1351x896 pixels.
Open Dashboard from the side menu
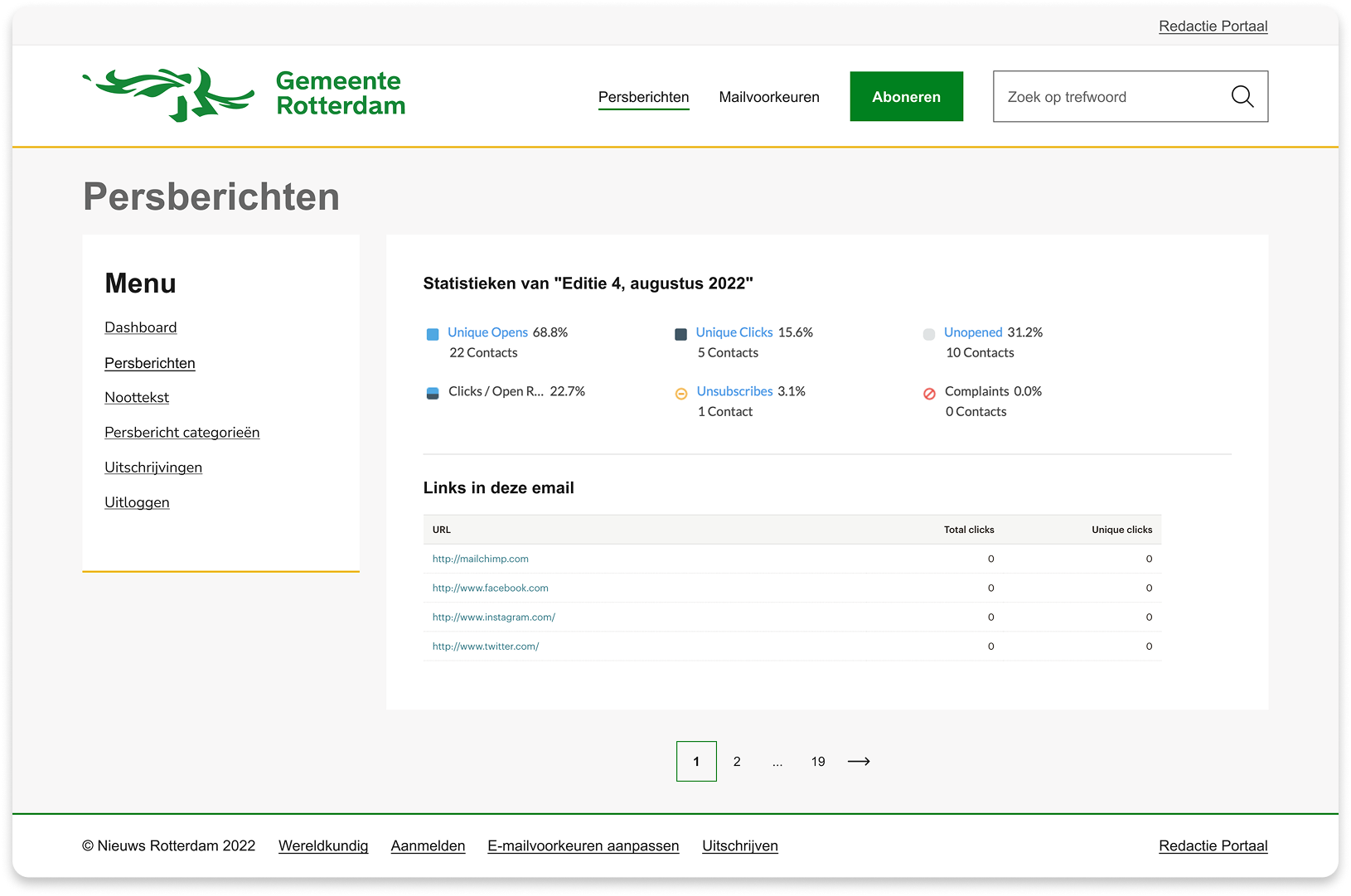pos(140,327)
